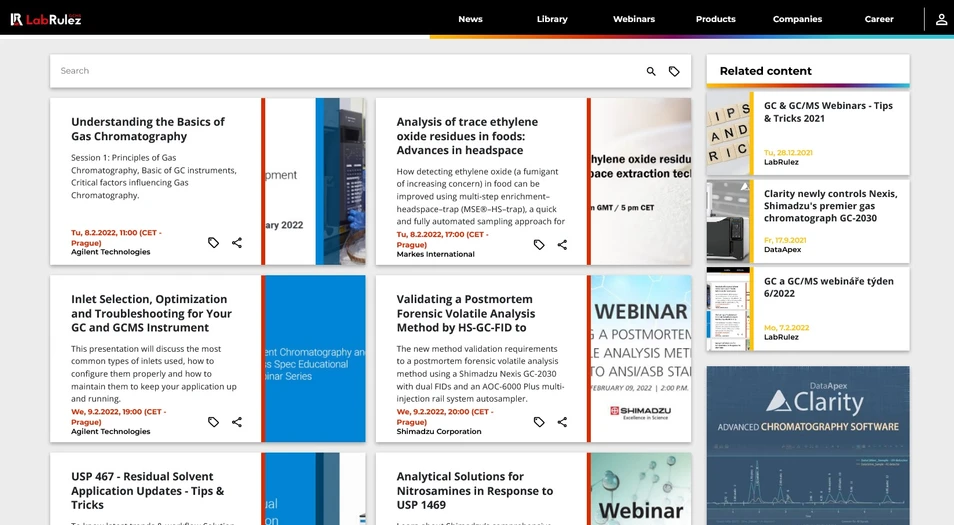Open Inlet Selection, Optimization and Troubleshooting title
The height and width of the screenshot is (525, 954).
point(151,313)
